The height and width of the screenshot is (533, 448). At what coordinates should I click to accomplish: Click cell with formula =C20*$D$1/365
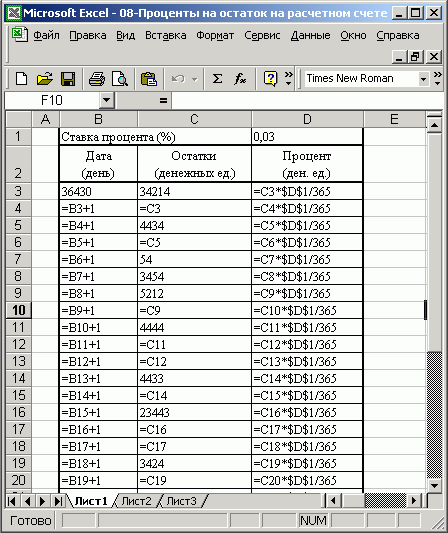click(307, 480)
